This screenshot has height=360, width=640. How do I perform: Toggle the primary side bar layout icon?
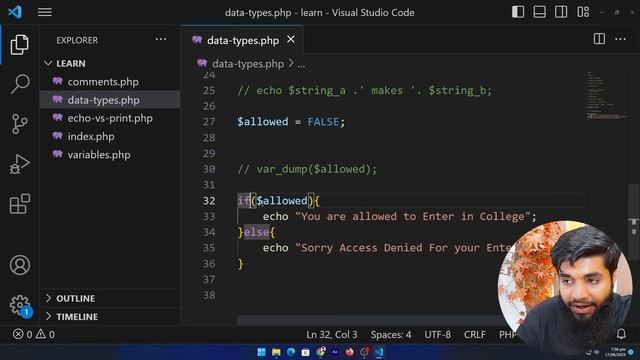[518, 12]
